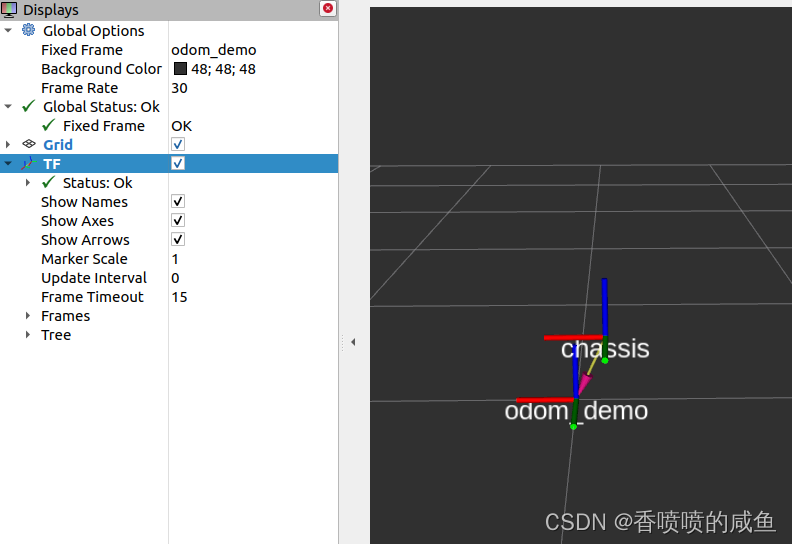
Task: Collapse the Global Status section
Action: pyautogui.click(x=8, y=106)
